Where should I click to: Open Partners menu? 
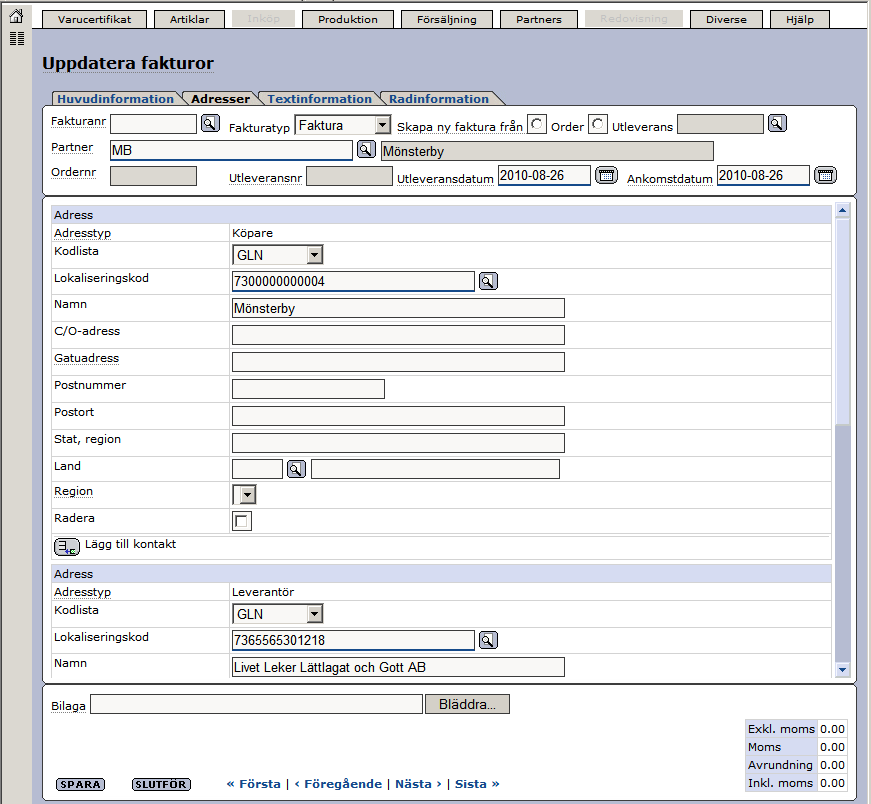click(539, 19)
